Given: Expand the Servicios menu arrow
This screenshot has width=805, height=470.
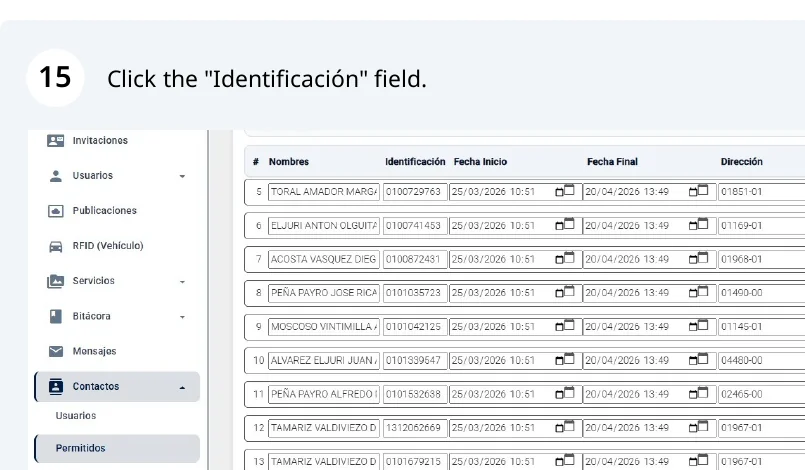Looking at the screenshot, I should point(182,282).
